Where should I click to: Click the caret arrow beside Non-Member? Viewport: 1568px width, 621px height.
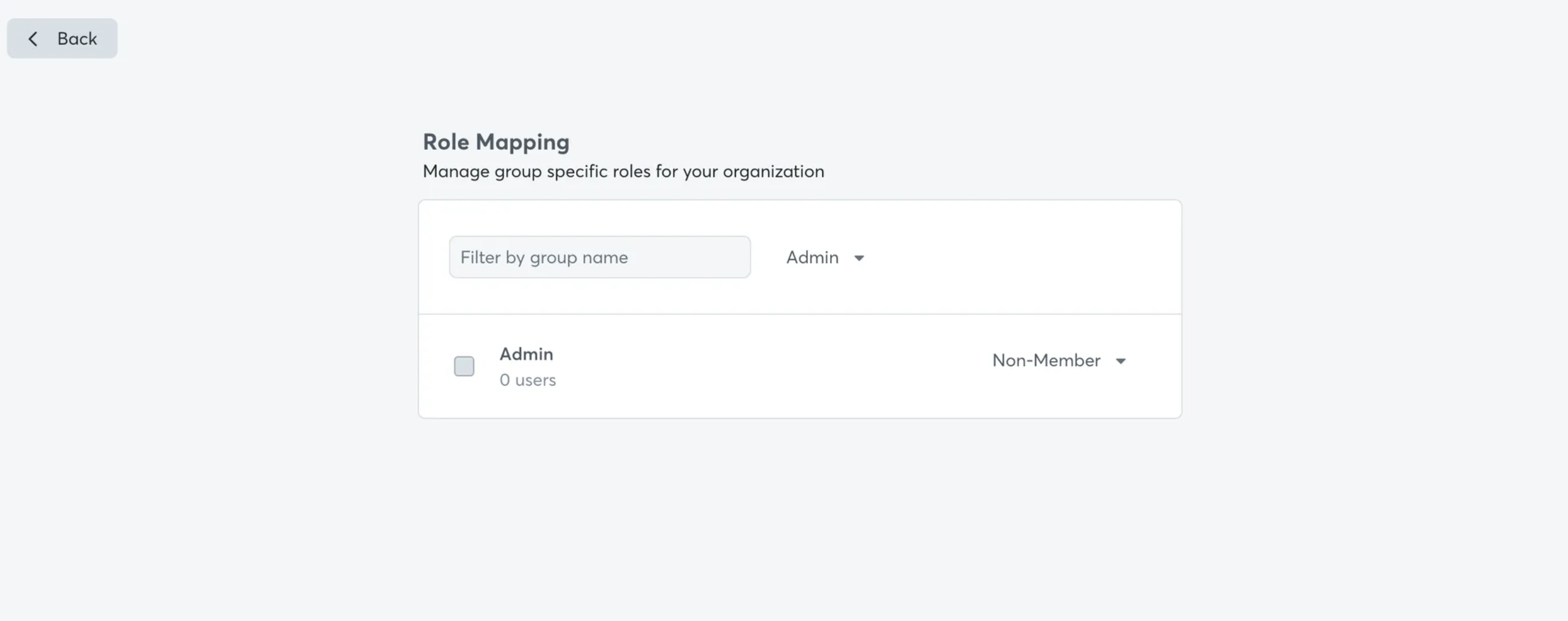click(x=1120, y=361)
